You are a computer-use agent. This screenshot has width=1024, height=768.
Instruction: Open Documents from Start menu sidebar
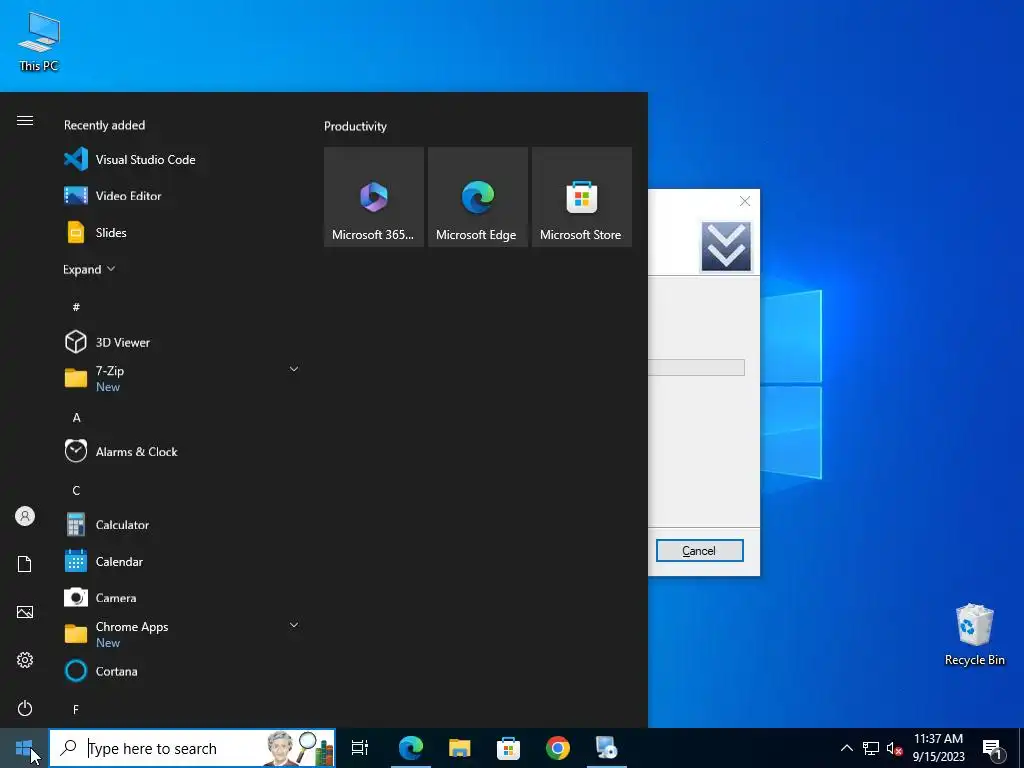[x=25, y=564]
